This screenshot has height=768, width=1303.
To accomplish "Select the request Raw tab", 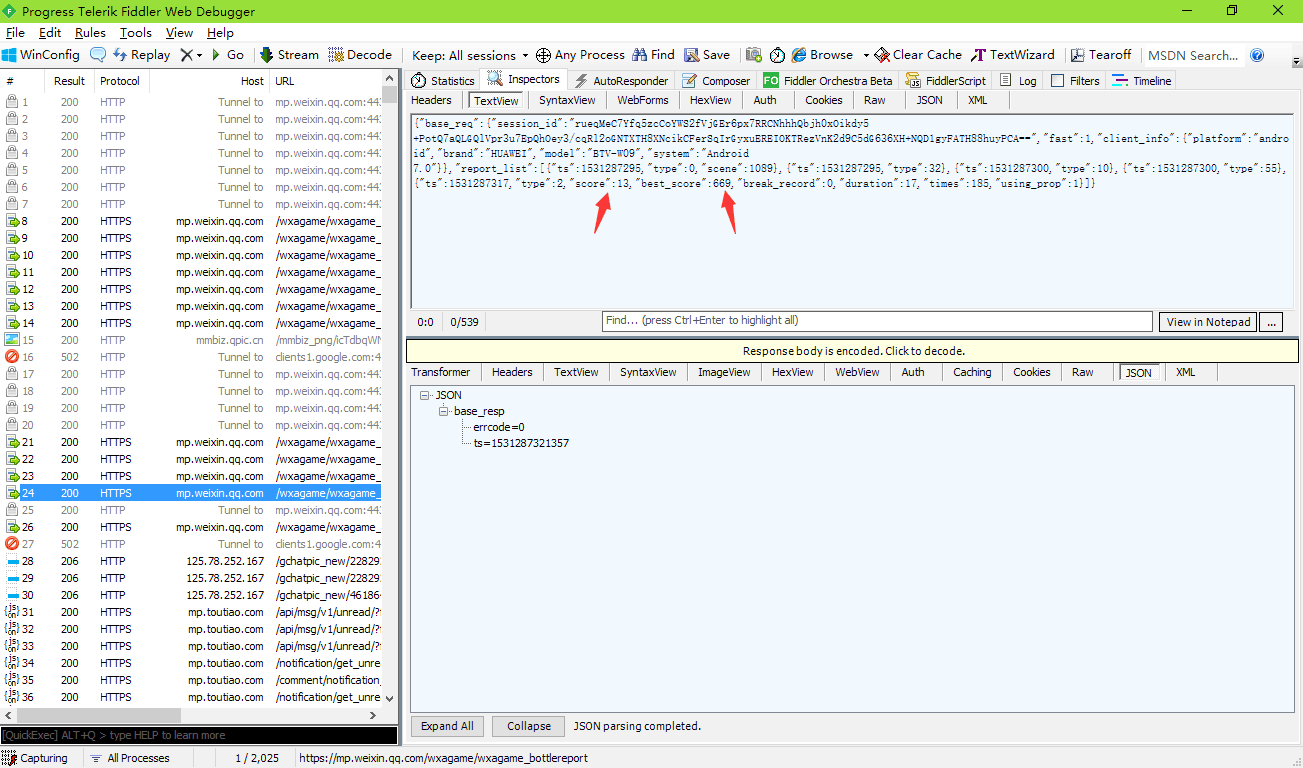I will [875, 100].
